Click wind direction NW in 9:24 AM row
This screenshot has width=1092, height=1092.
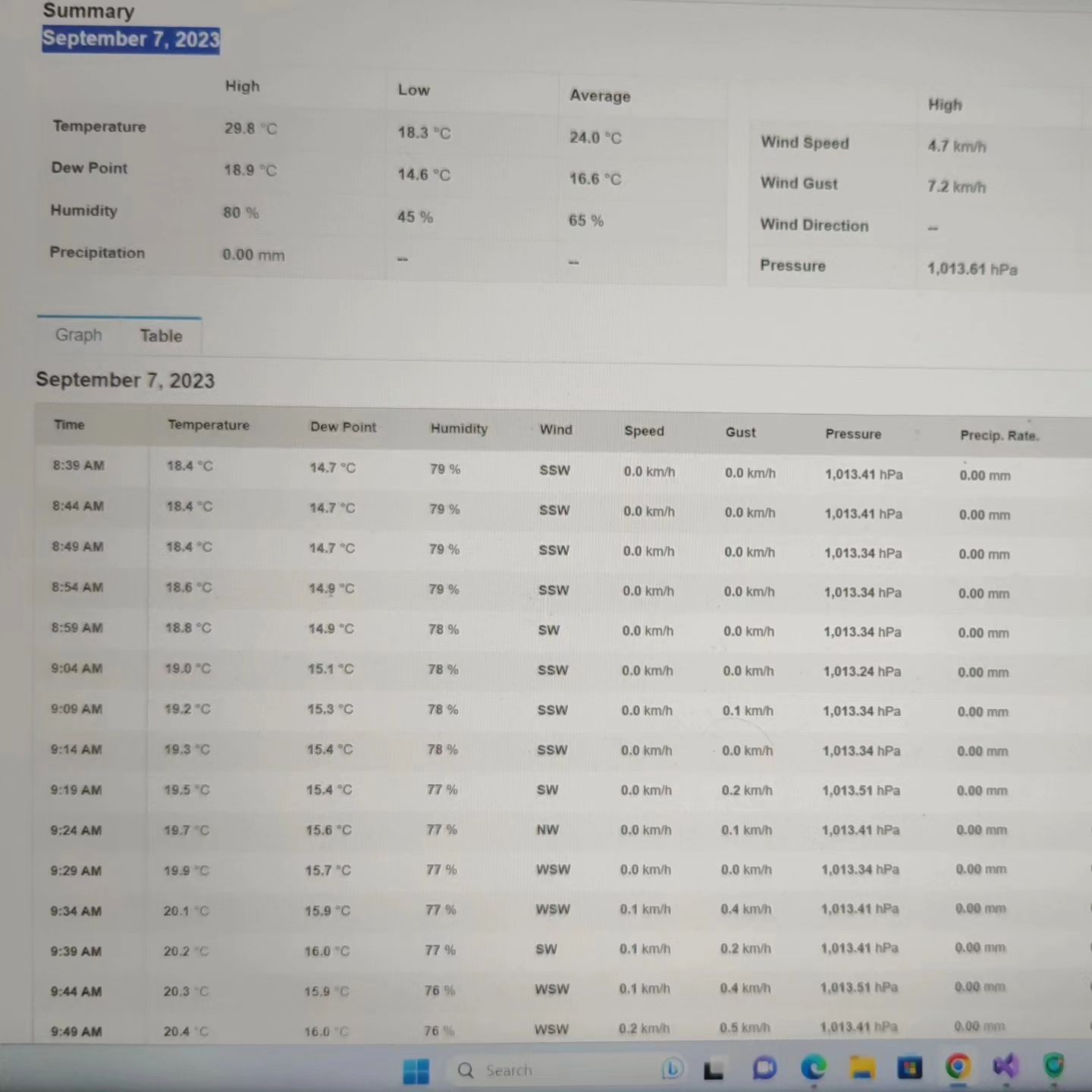(548, 830)
